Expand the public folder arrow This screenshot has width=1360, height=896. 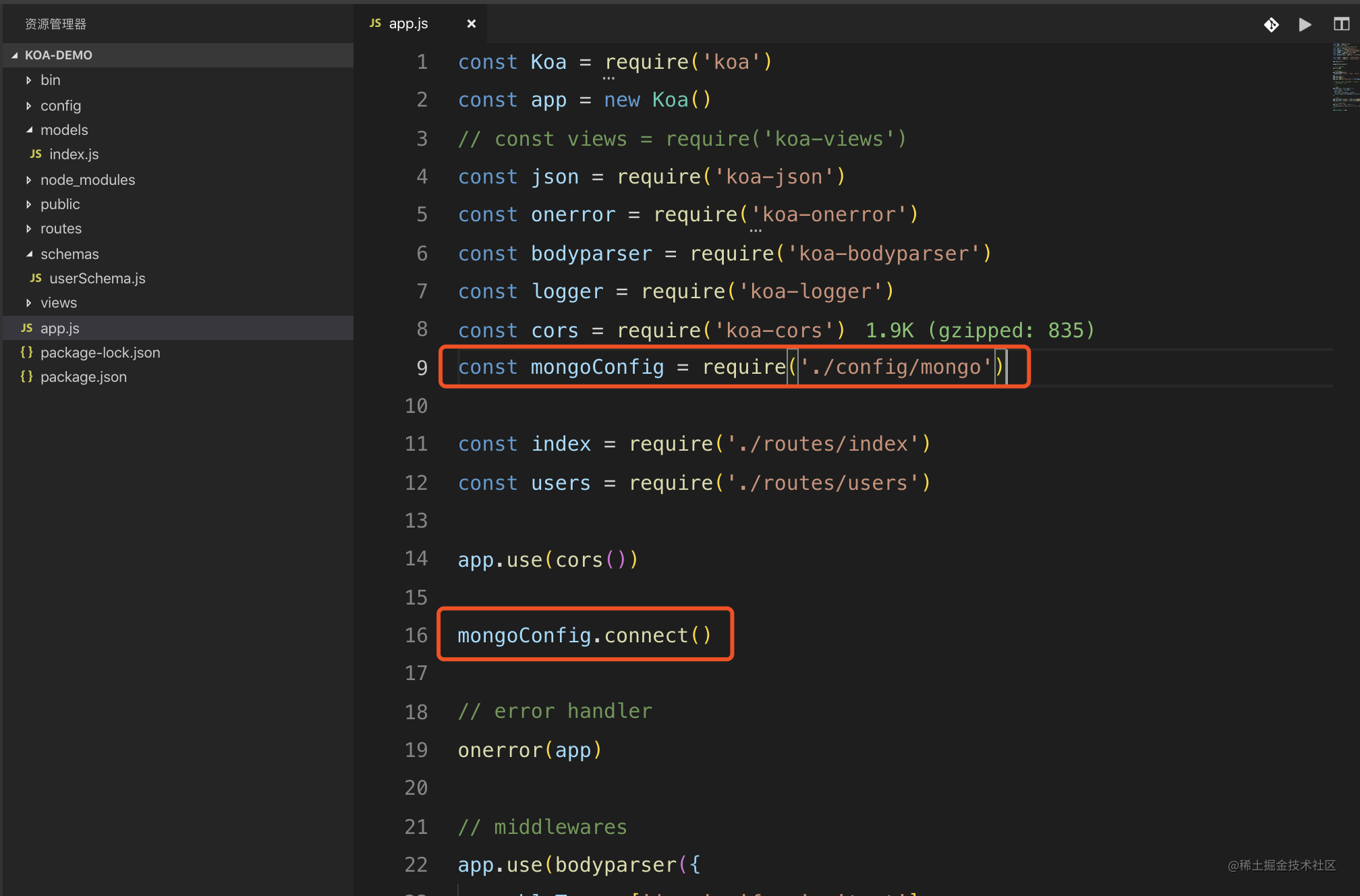pos(28,204)
